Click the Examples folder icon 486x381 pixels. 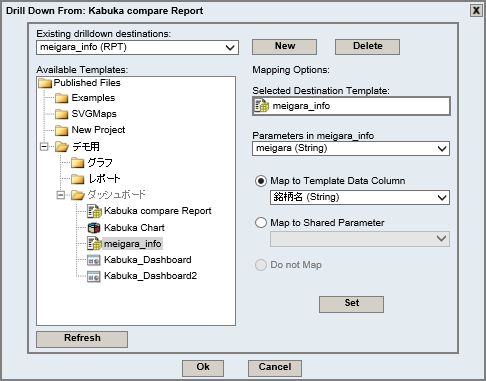point(62,98)
